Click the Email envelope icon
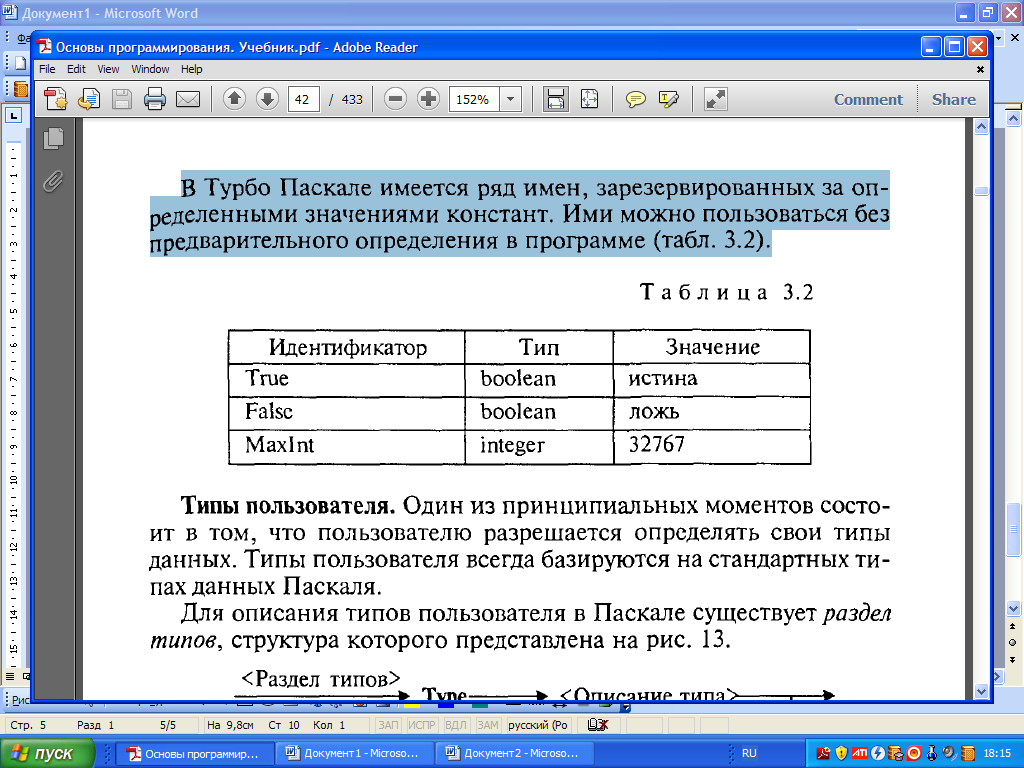1024x768 pixels. (x=188, y=99)
